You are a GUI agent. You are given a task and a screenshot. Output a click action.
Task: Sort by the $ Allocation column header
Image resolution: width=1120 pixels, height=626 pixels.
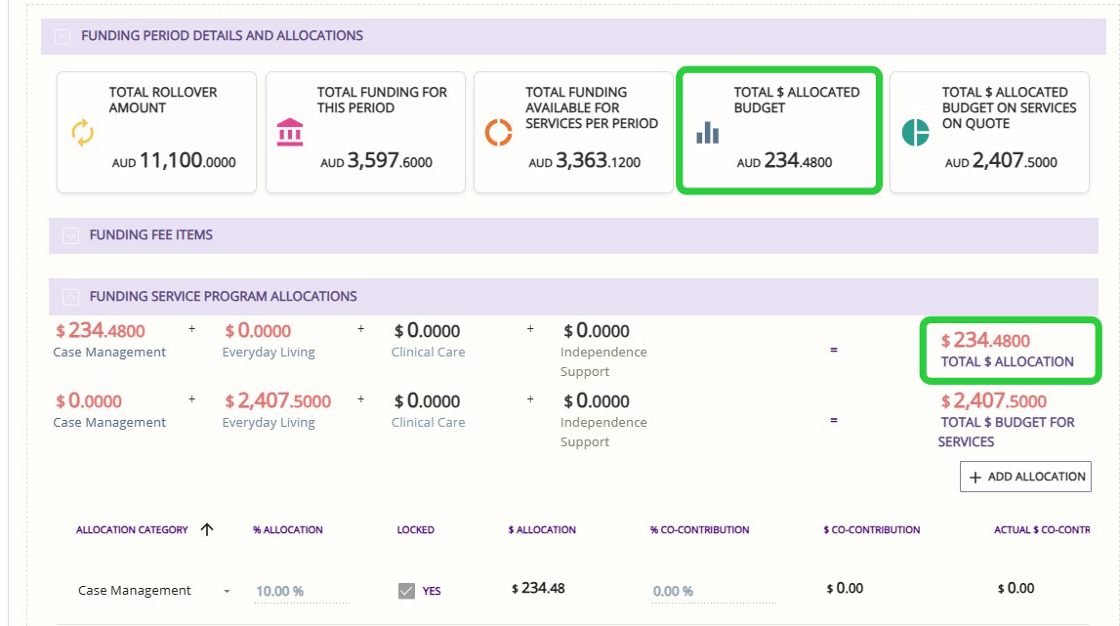click(542, 530)
